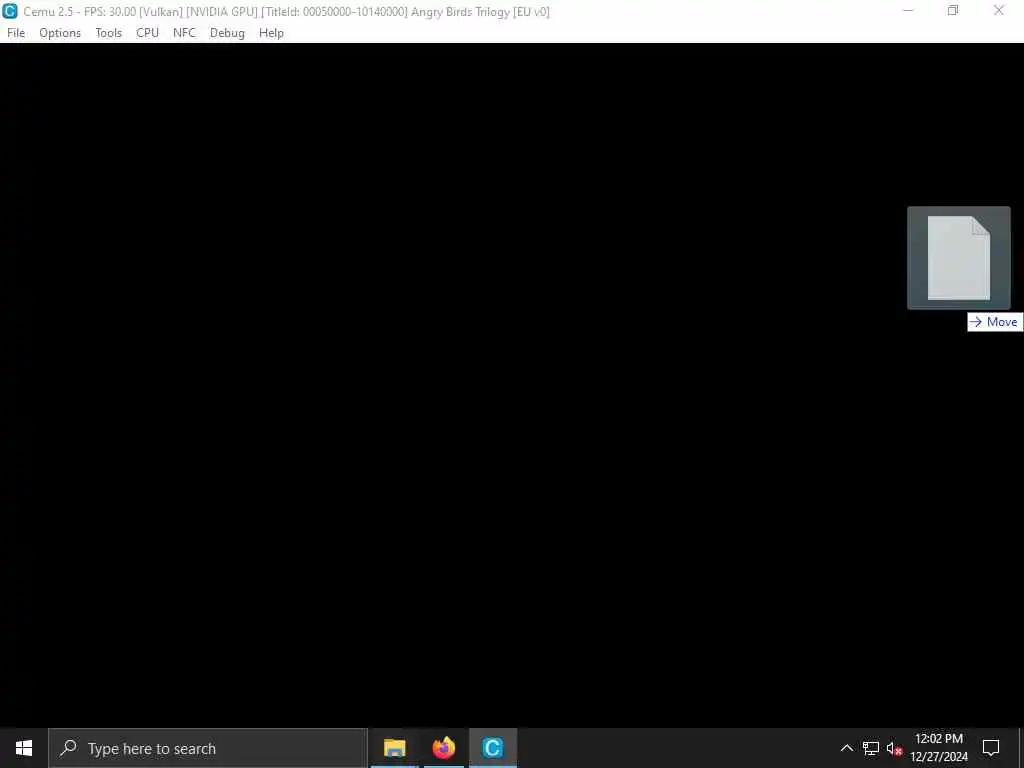Minimize the Cemu window

[x=908, y=10]
